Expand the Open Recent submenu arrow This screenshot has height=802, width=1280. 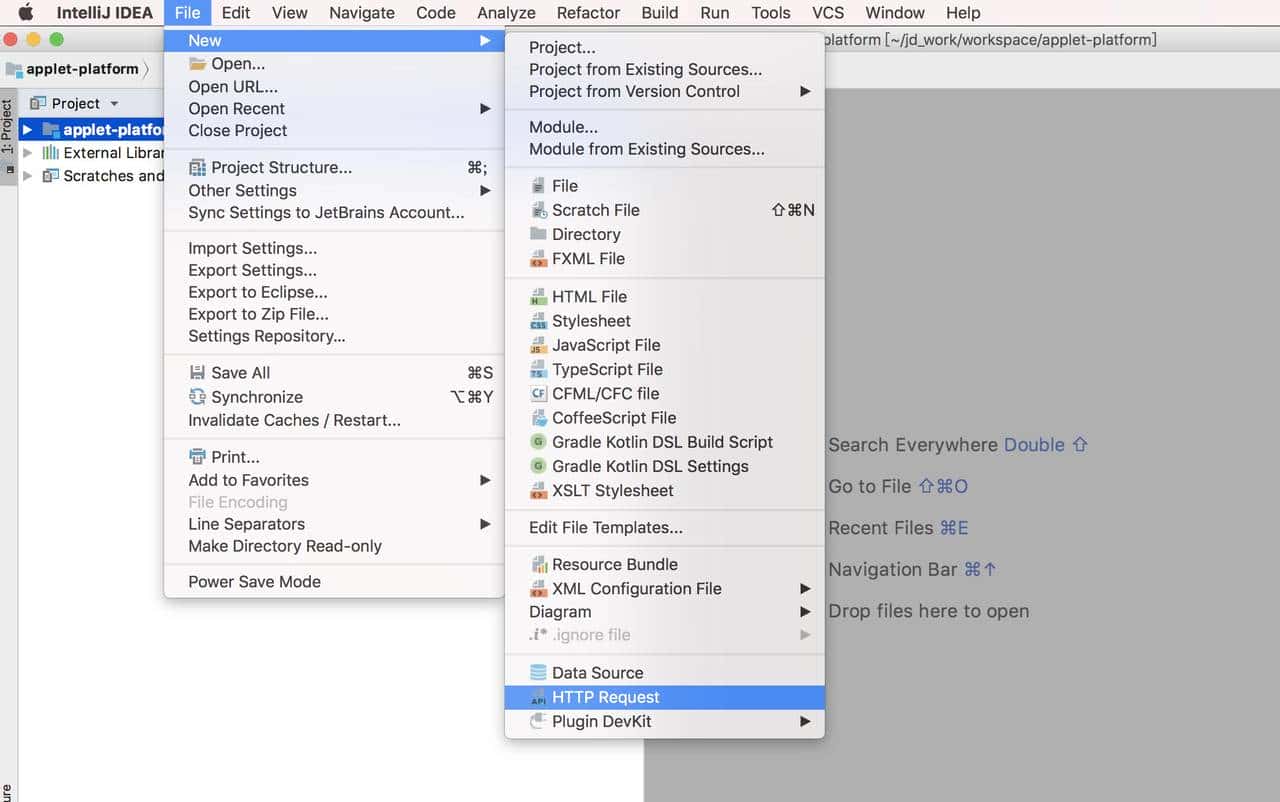tap(485, 109)
